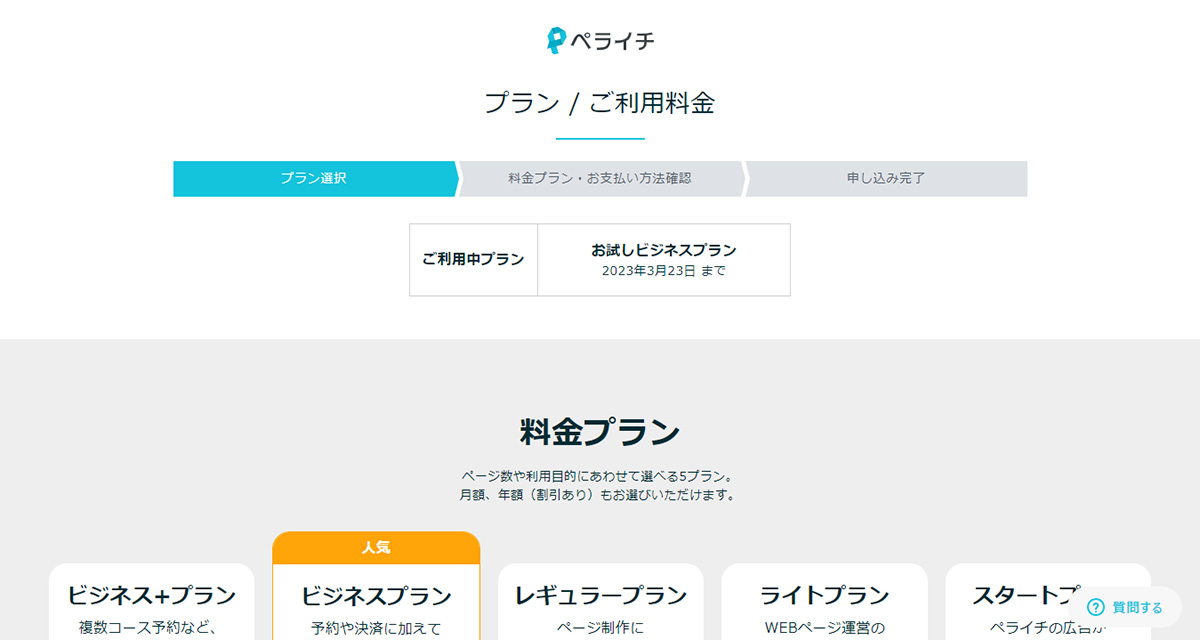Click the ページ制作に description text

[x=601, y=629]
